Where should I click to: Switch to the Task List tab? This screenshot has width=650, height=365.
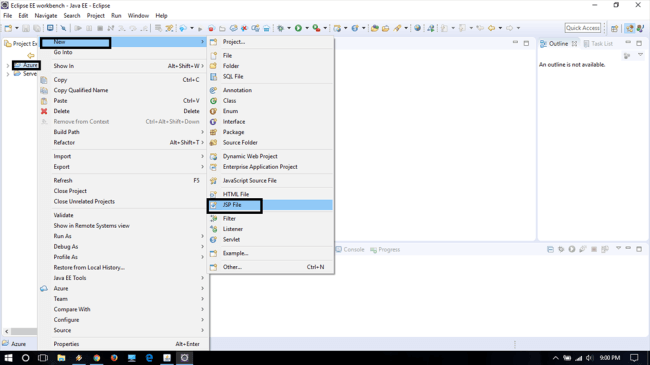tap(598, 44)
